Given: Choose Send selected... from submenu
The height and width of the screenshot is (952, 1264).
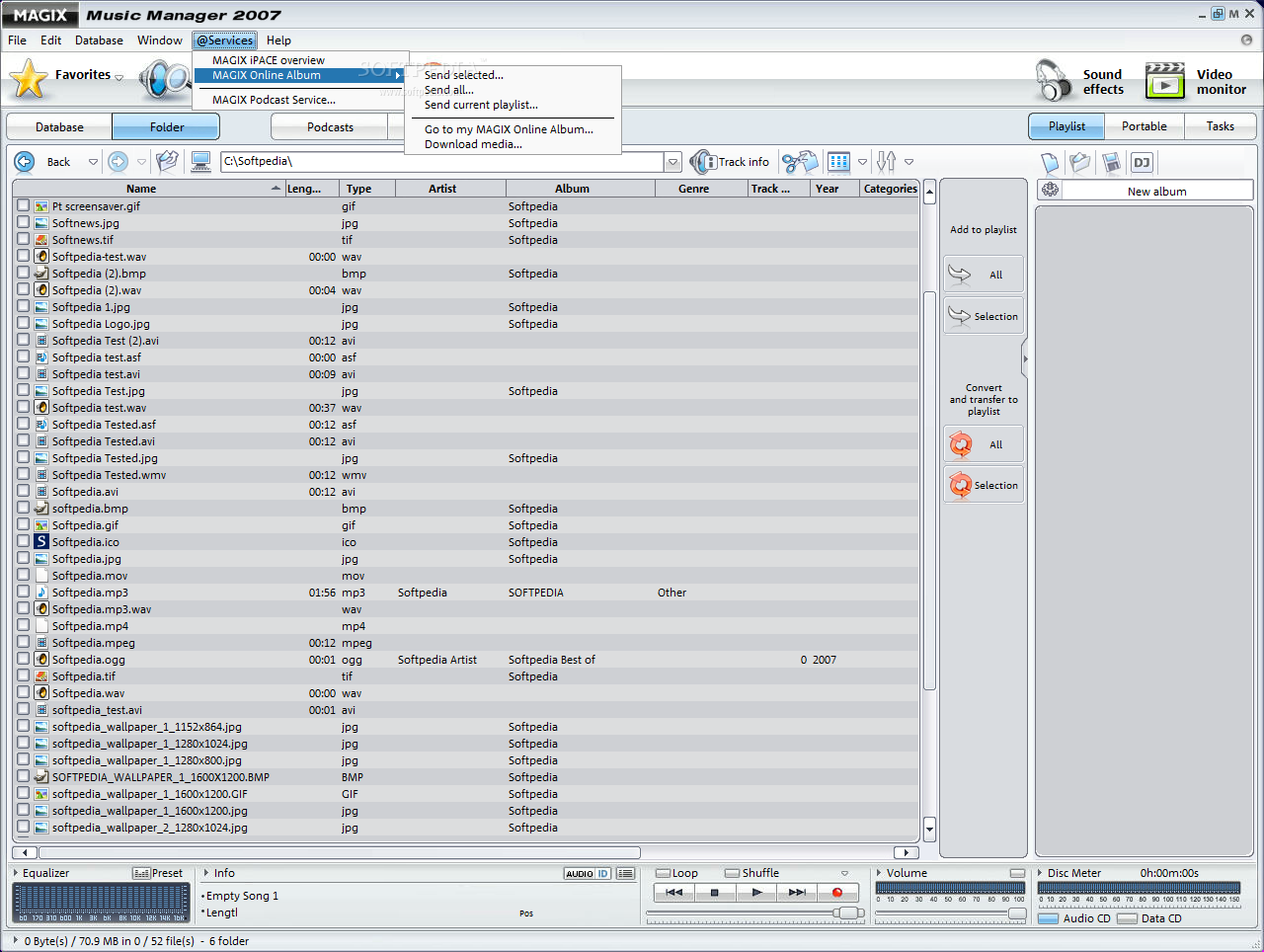Looking at the screenshot, I should click(464, 75).
